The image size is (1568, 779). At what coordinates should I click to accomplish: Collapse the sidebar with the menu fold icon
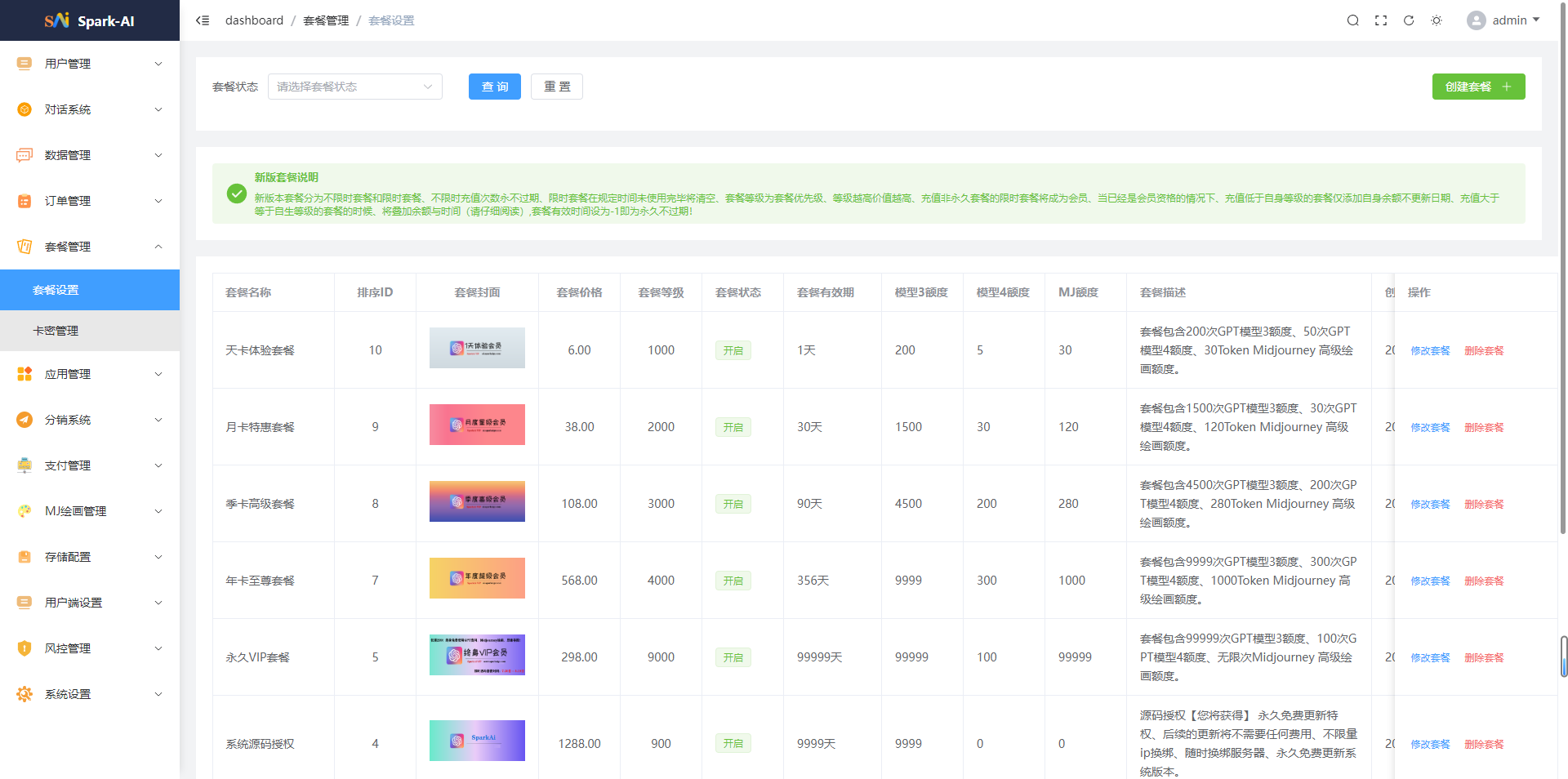click(203, 20)
